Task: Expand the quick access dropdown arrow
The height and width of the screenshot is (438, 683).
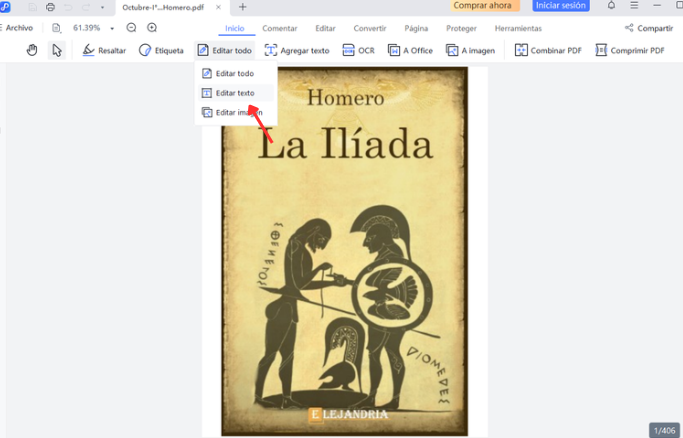Action: pyautogui.click(x=102, y=7)
